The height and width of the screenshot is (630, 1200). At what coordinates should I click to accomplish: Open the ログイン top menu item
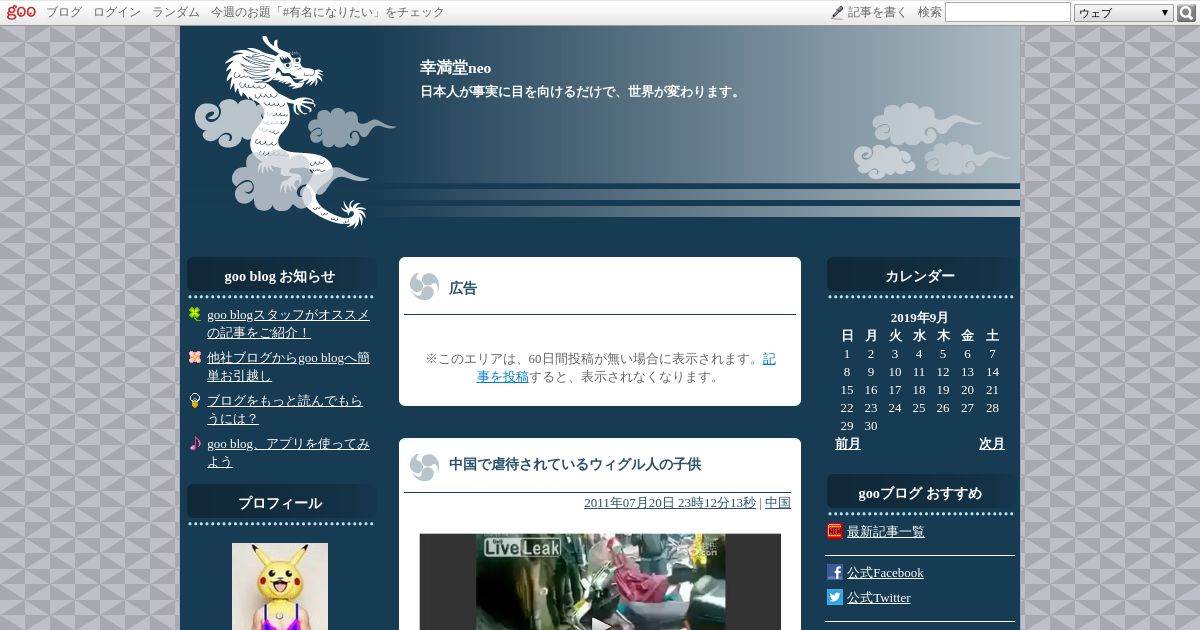pos(117,12)
